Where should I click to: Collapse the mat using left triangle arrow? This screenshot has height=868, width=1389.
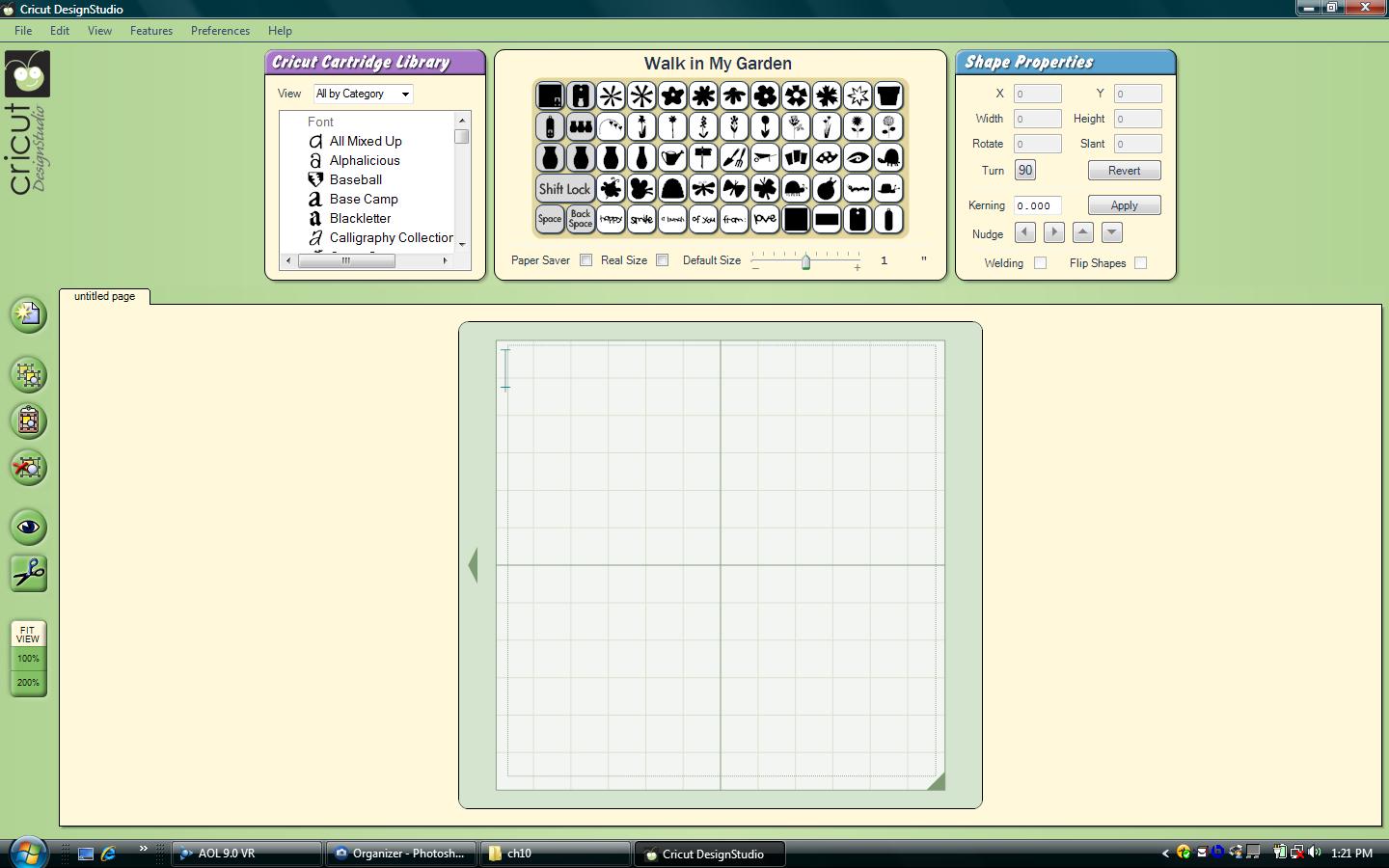pos(473,565)
